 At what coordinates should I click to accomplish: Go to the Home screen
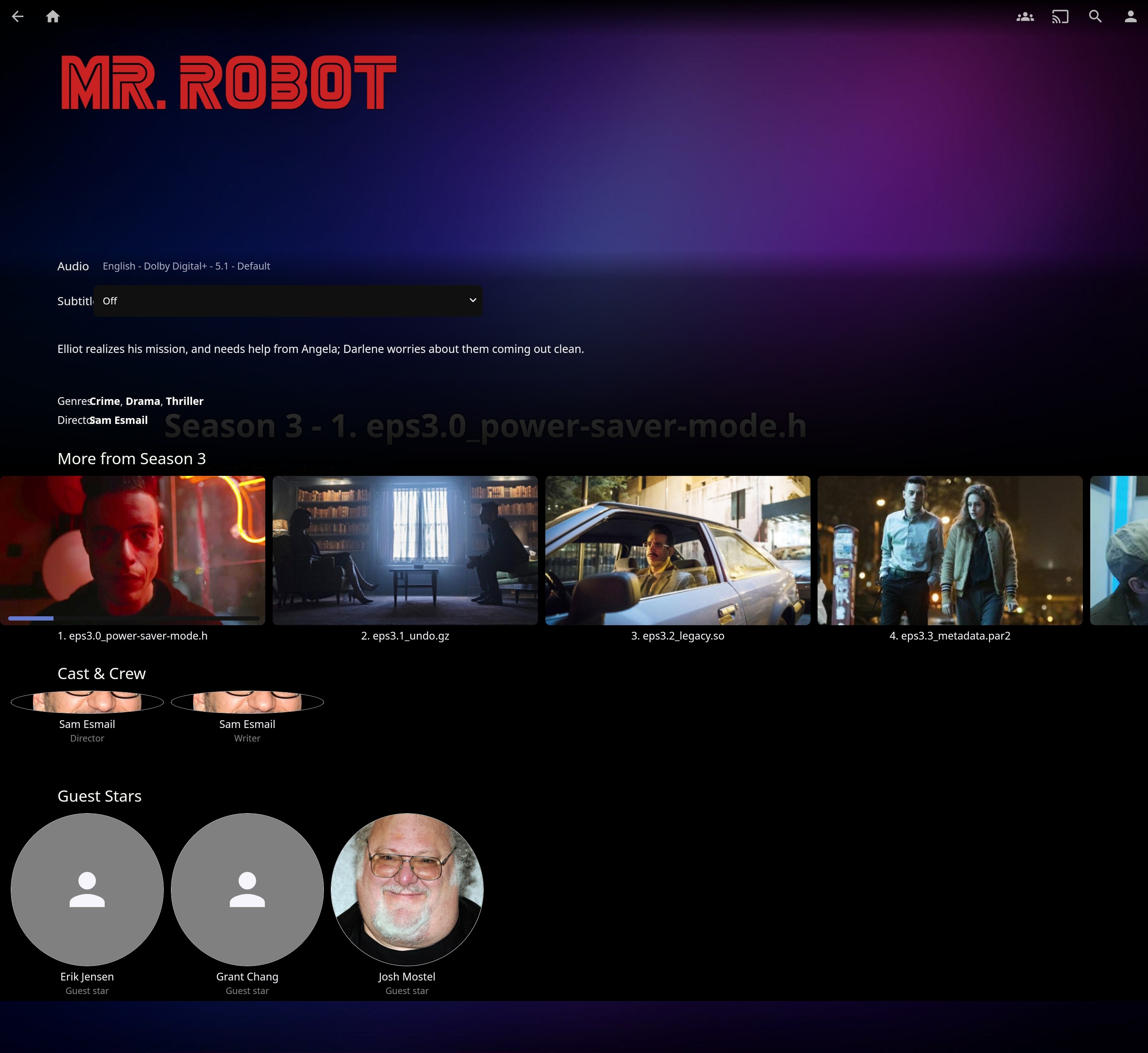[x=52, y=17]
